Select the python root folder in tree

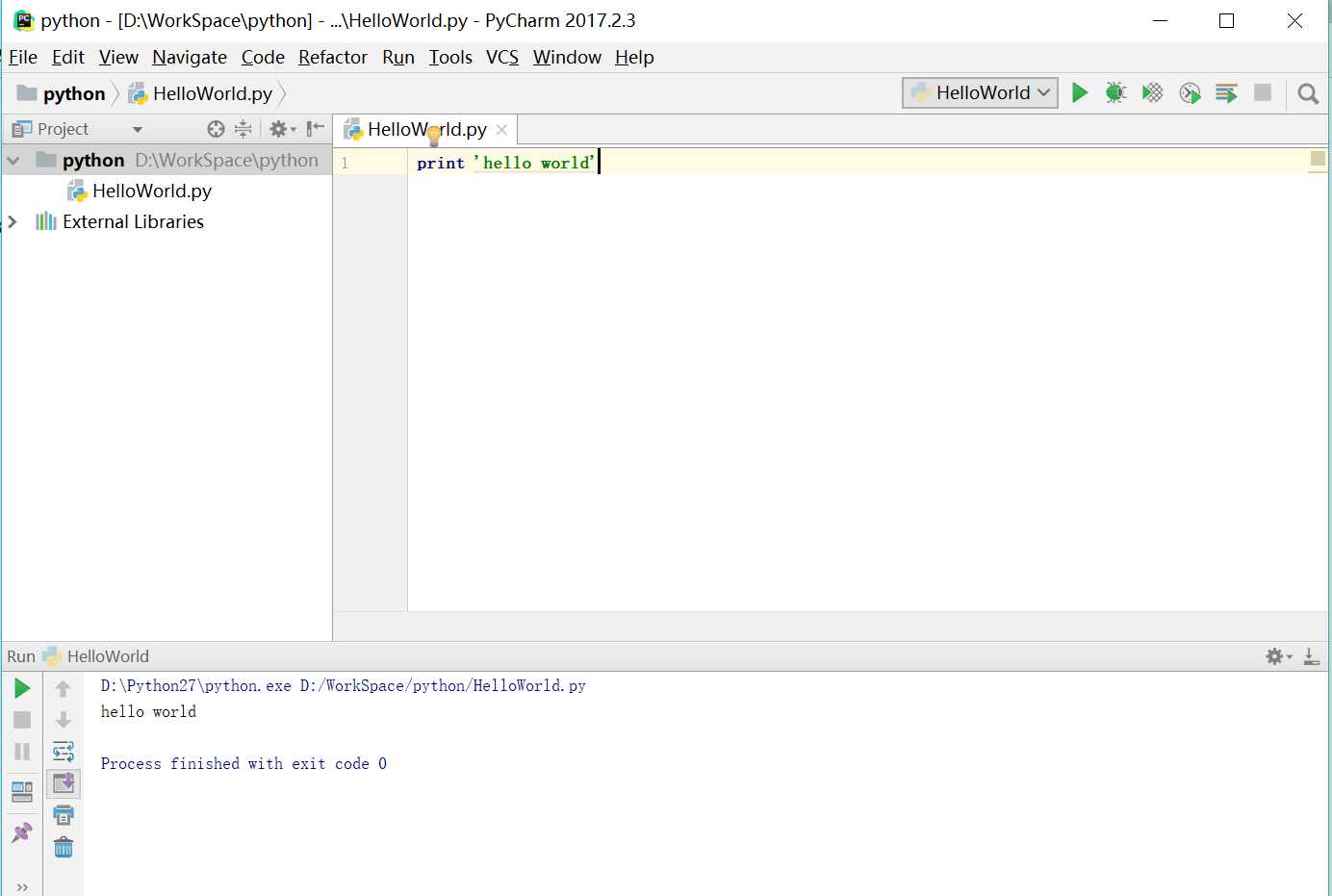tap(93, 161)
